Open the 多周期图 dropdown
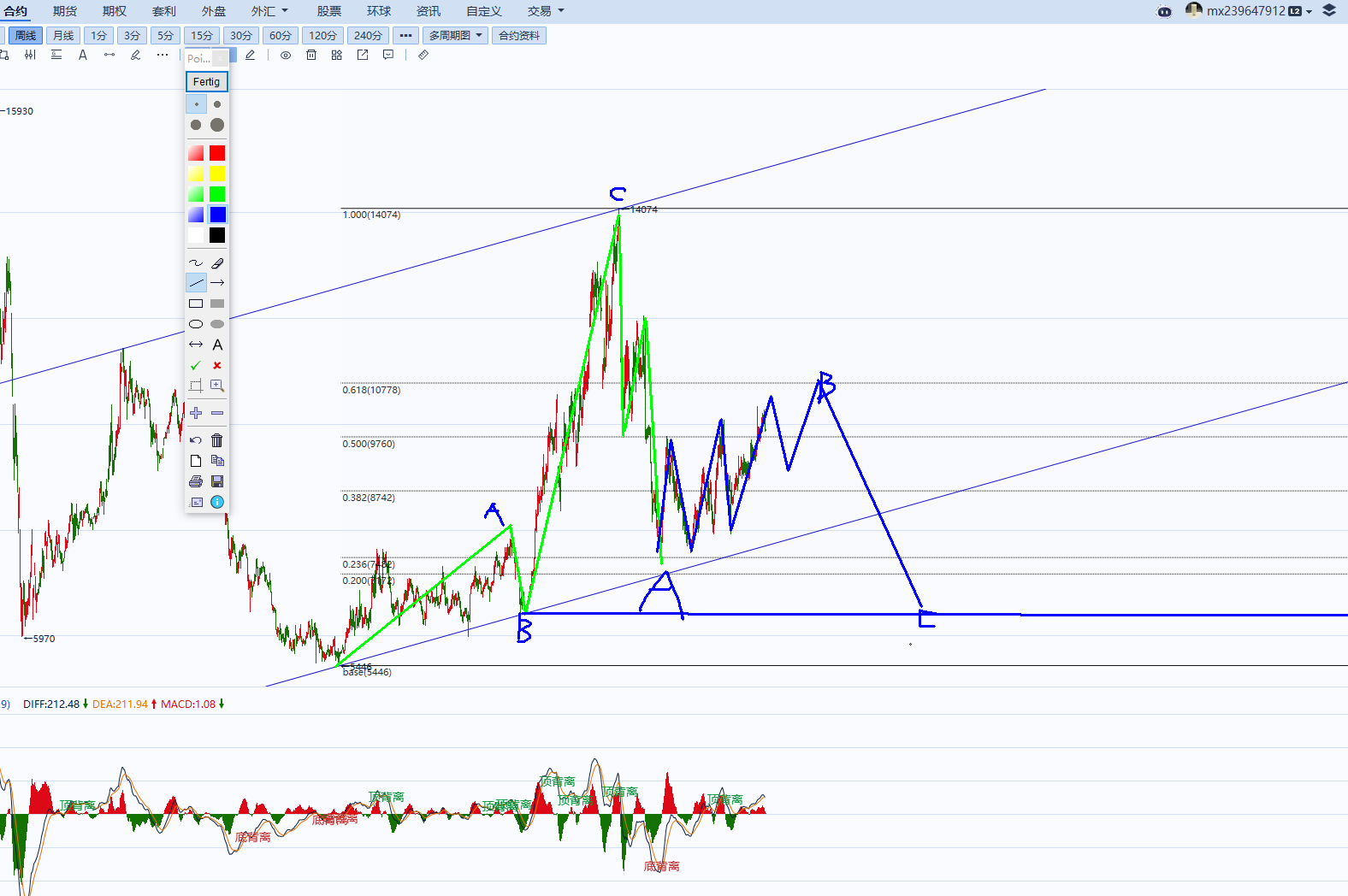The height and width of the screenshot is (896, 1348). coord(456,36)
